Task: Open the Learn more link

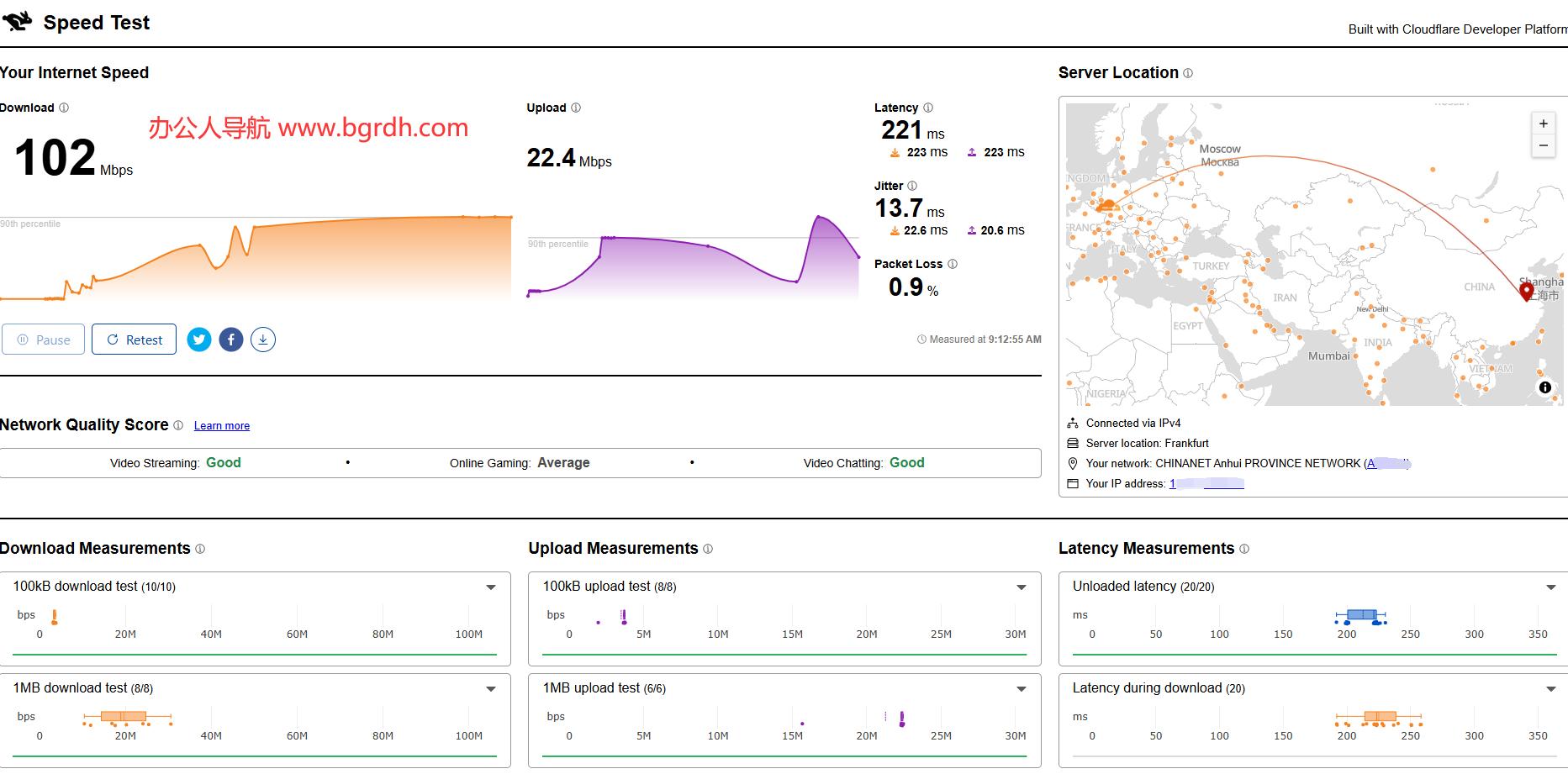Action: 221,425
